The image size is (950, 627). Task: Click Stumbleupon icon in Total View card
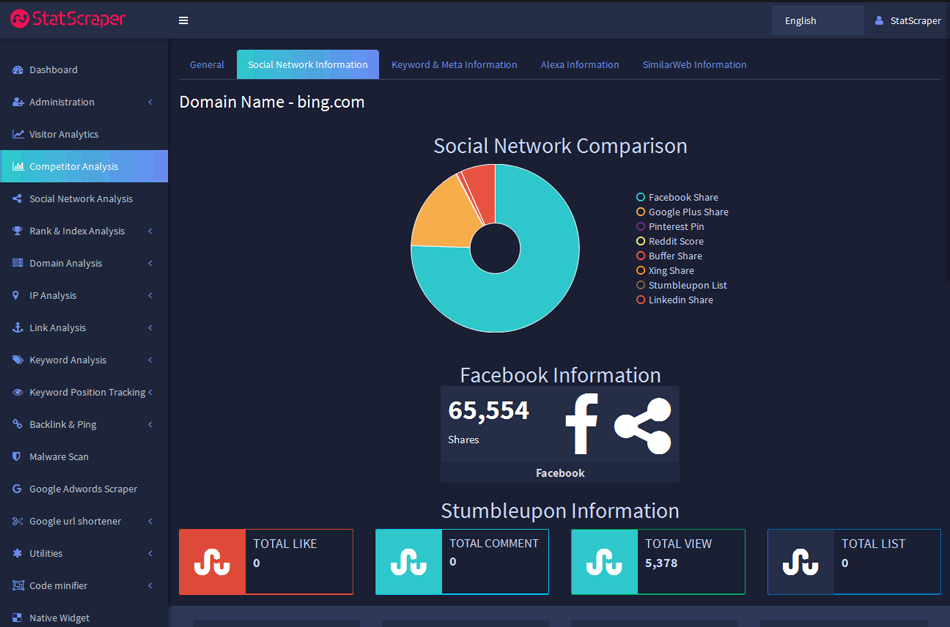pos(604,562)
